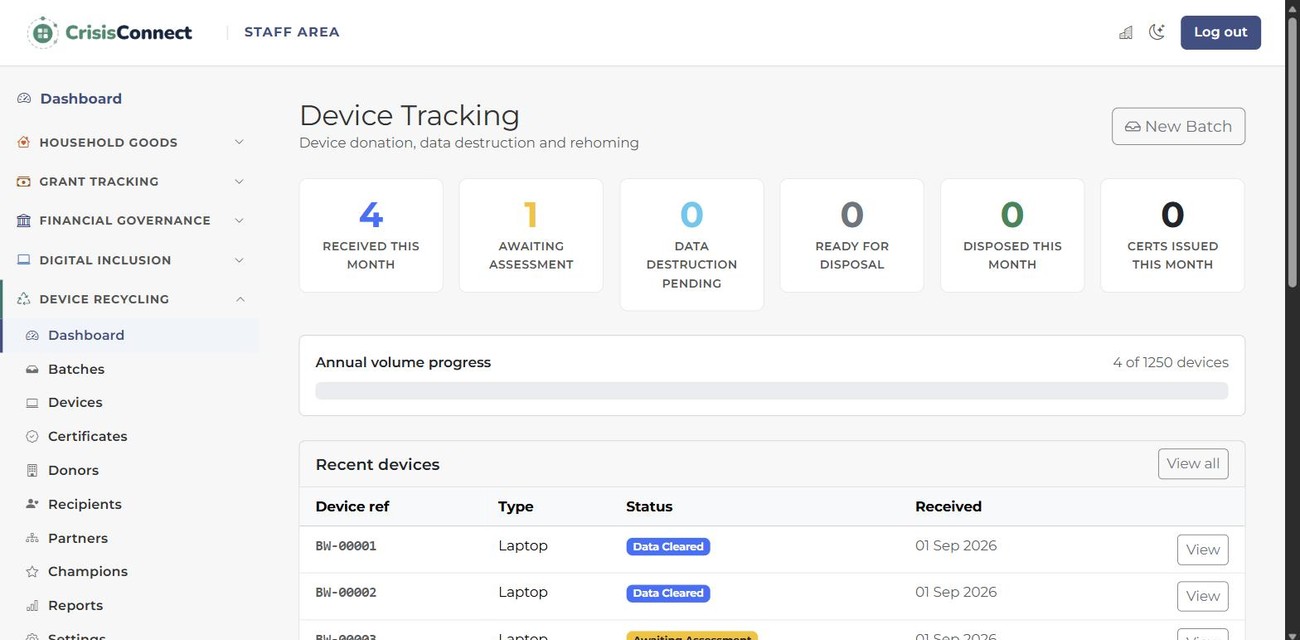Click the Device ref column header
The image size is (1300, 640).
click(x=352, y=506)
